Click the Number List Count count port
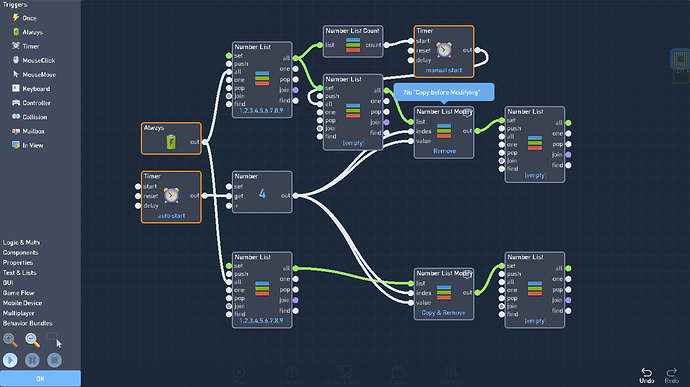The height and width of the screenshot is (387, 690). (386, 44)
